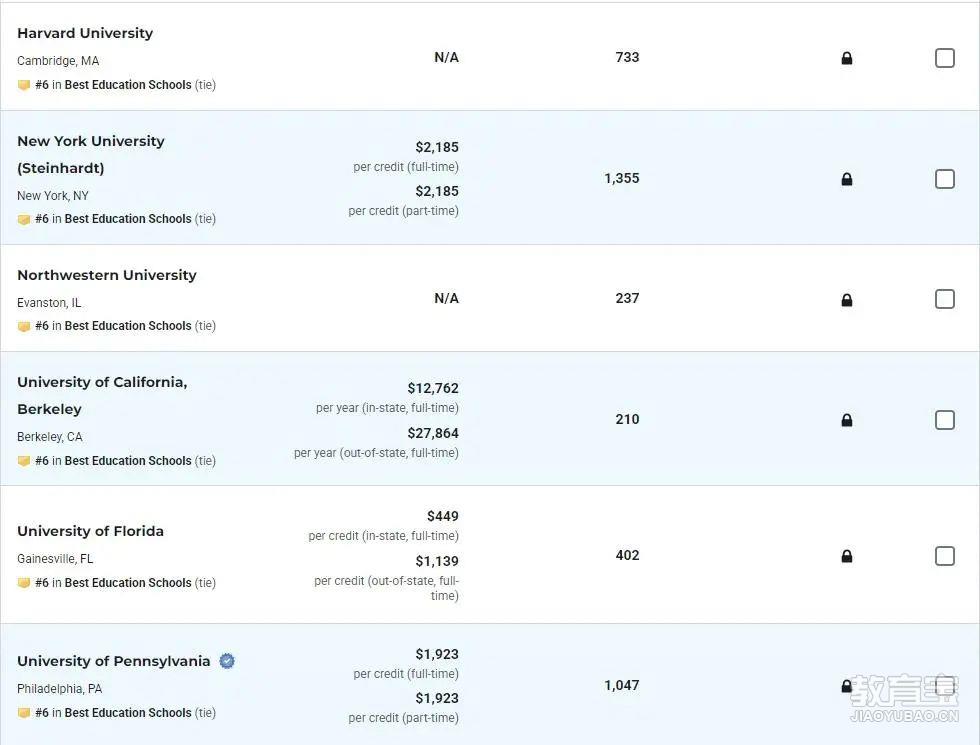This screenshot has width=980, height=745.
Task: Click the verified badge next to University of Pennsylvania
Action: coord(227,661)
